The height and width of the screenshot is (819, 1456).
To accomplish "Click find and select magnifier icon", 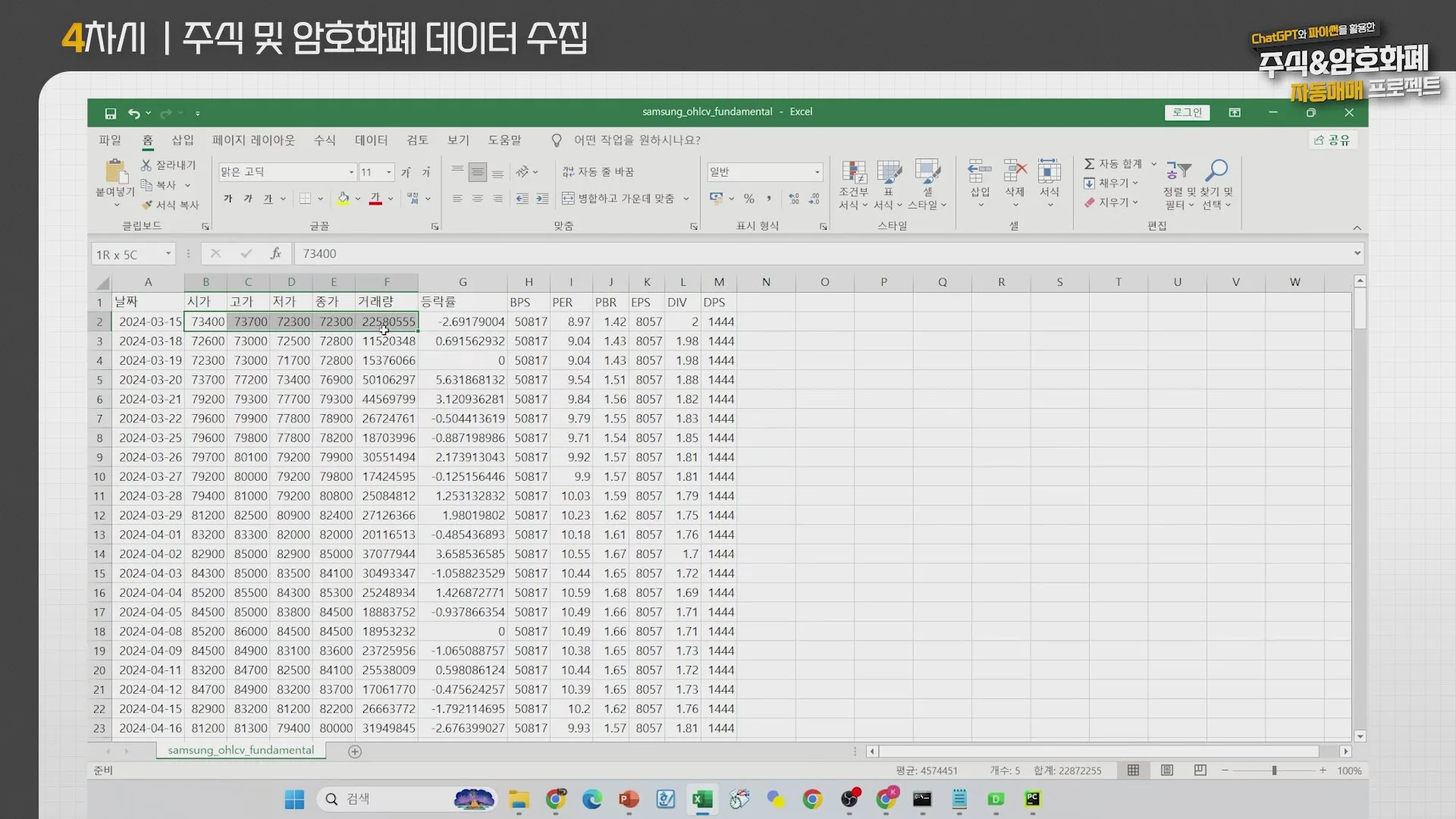I will click(x=1217, y=171).
